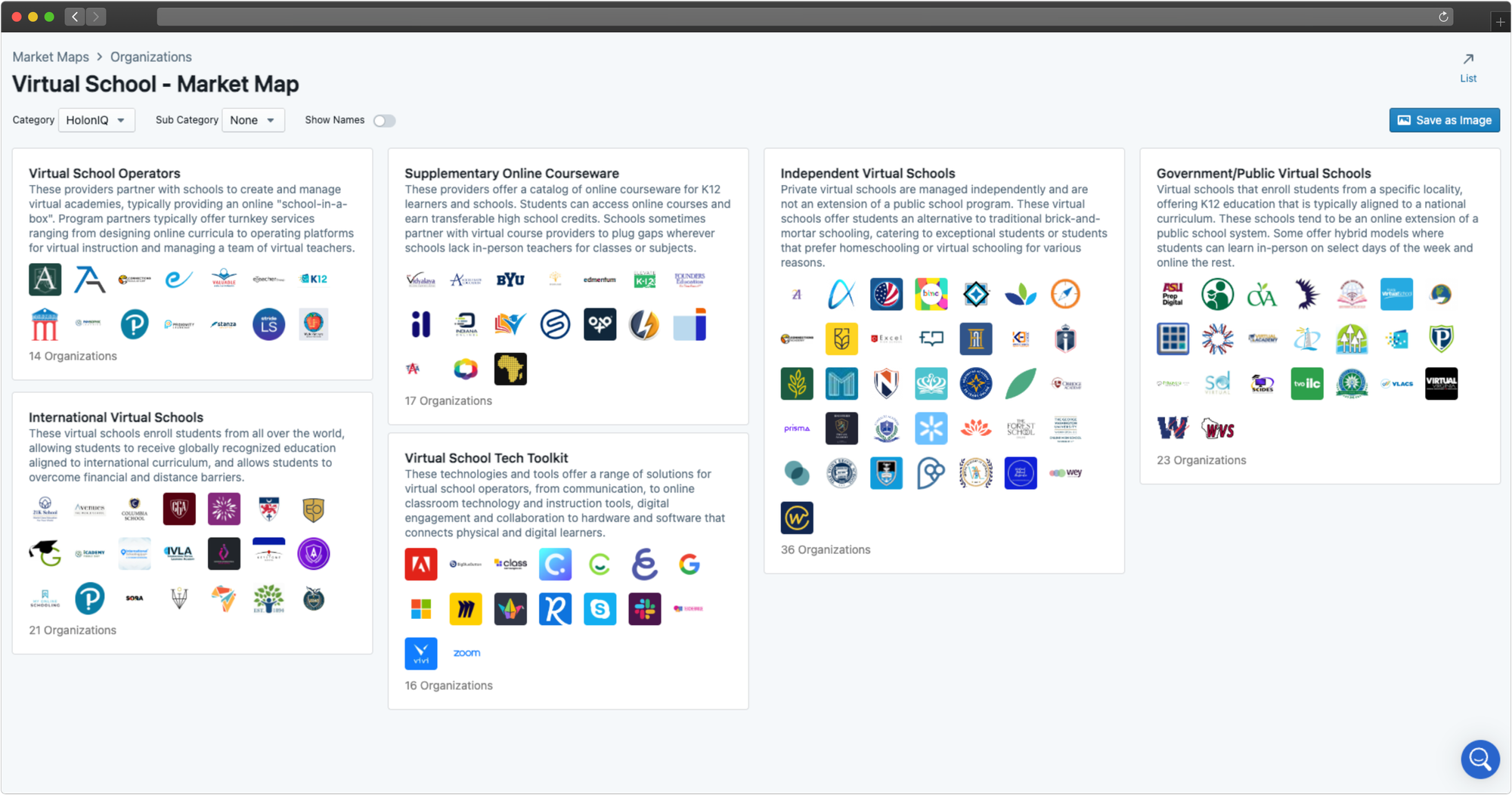Click the Virtual School Operators heading

[x=104, y=173]
